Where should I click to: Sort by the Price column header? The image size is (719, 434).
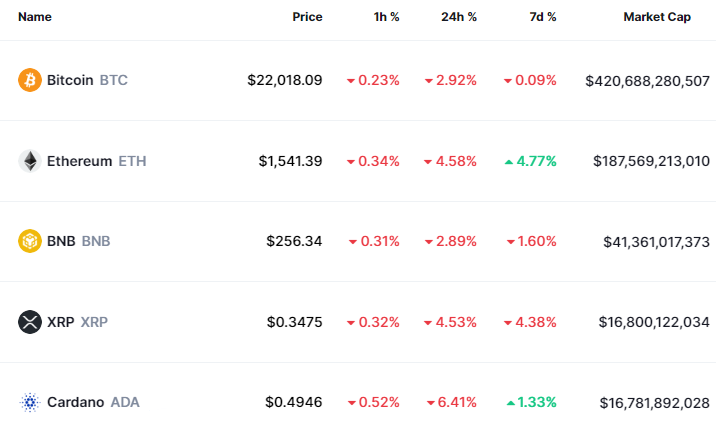[307, 17]
